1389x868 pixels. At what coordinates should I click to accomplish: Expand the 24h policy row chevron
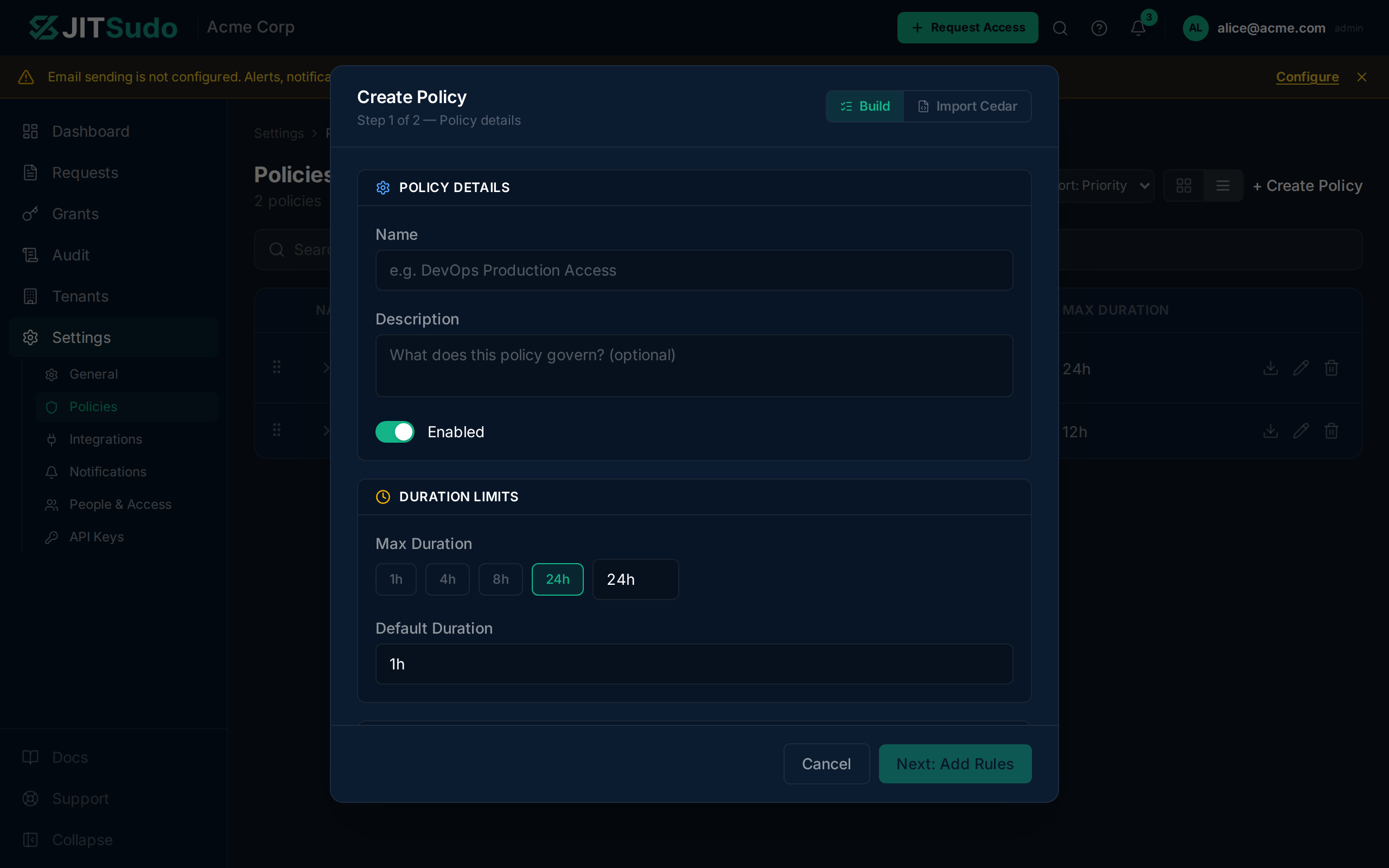(326, 368)
